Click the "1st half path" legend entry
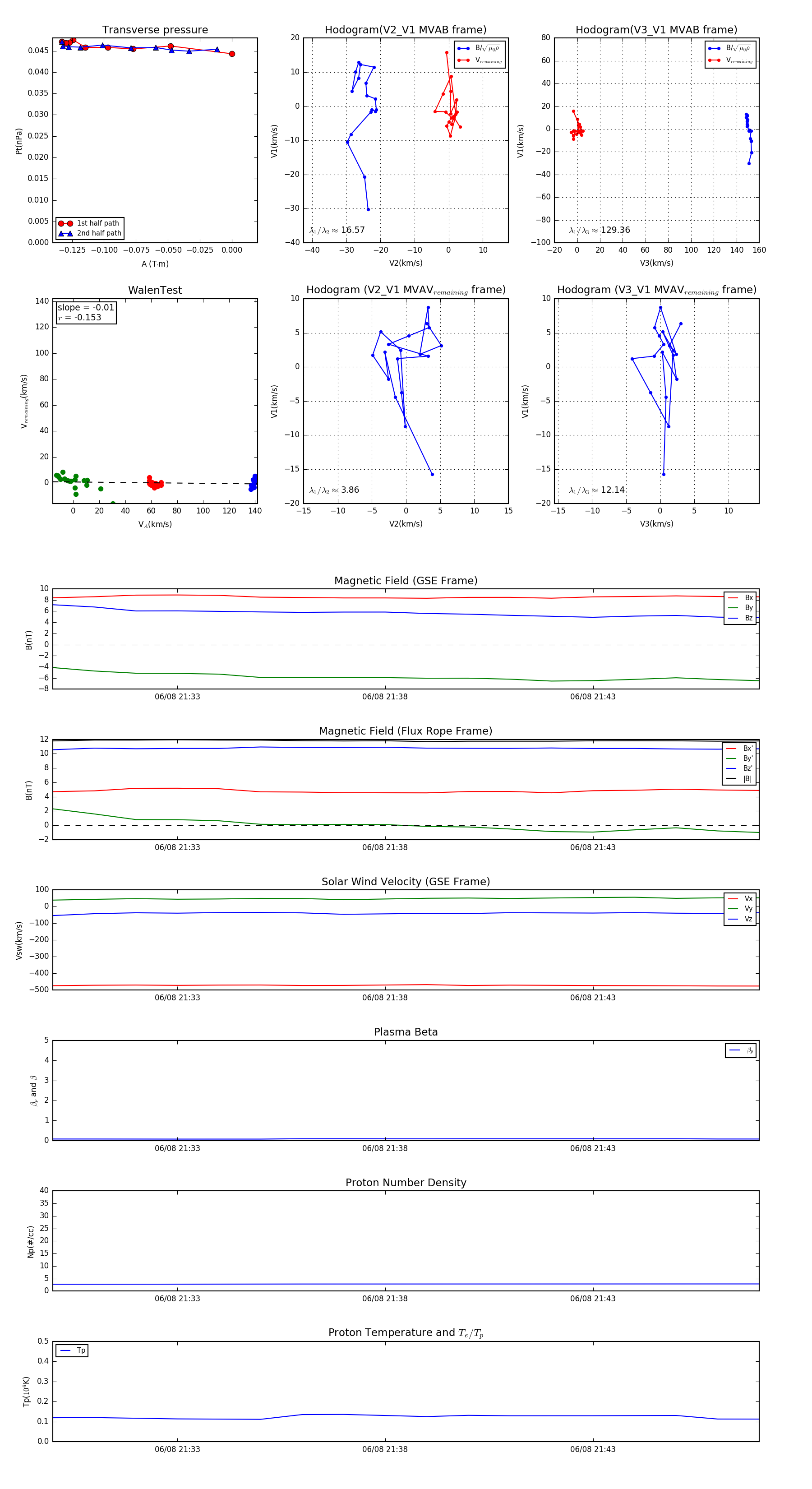Viewport: 812px width, 1489px height. 90,223
